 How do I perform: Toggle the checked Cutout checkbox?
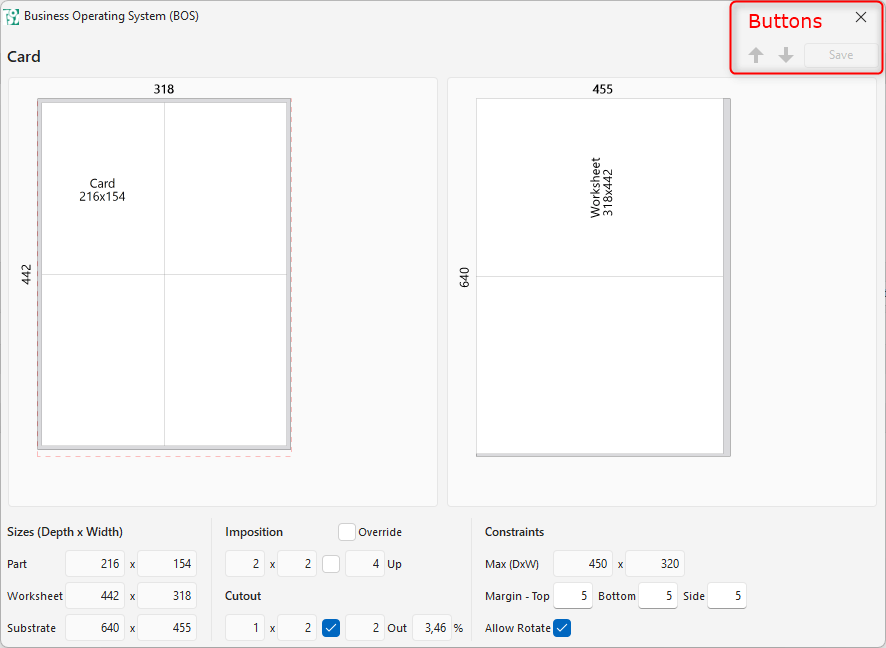pyautogui.click(x=331, y=628)
